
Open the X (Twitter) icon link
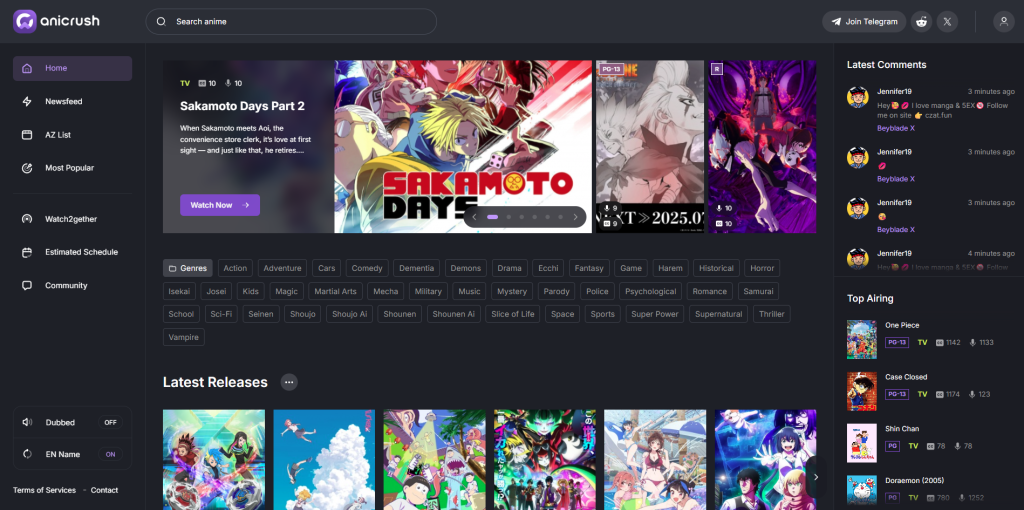pos(948,22)
